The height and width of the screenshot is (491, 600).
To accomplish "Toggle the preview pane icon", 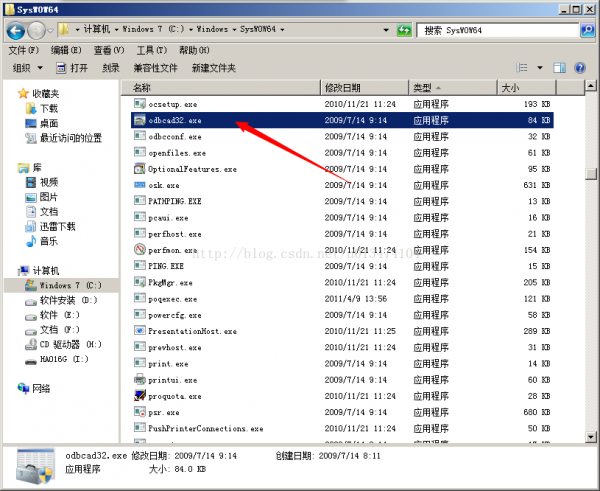I will coord(559,68).
